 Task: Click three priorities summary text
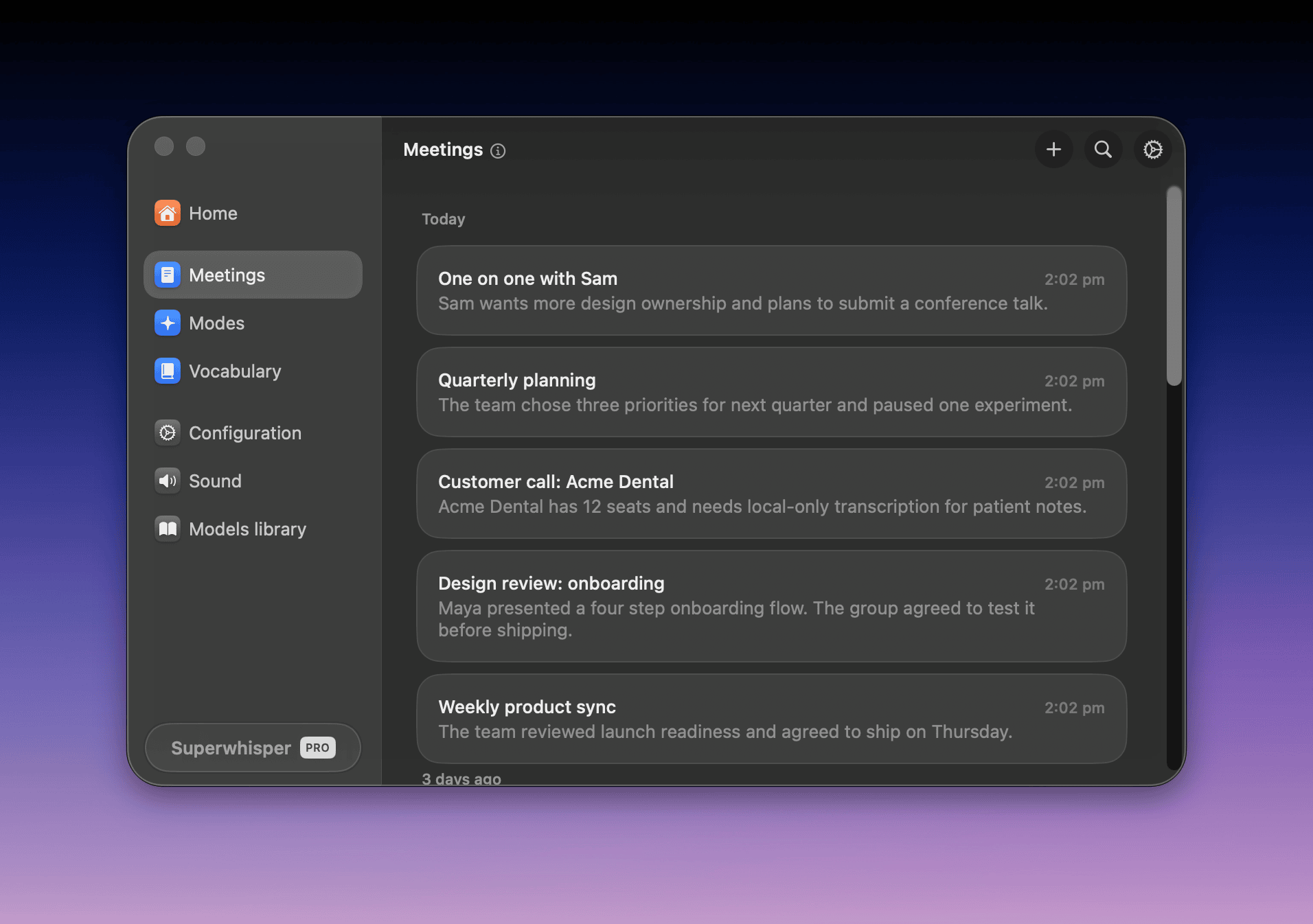coord(755,405)
